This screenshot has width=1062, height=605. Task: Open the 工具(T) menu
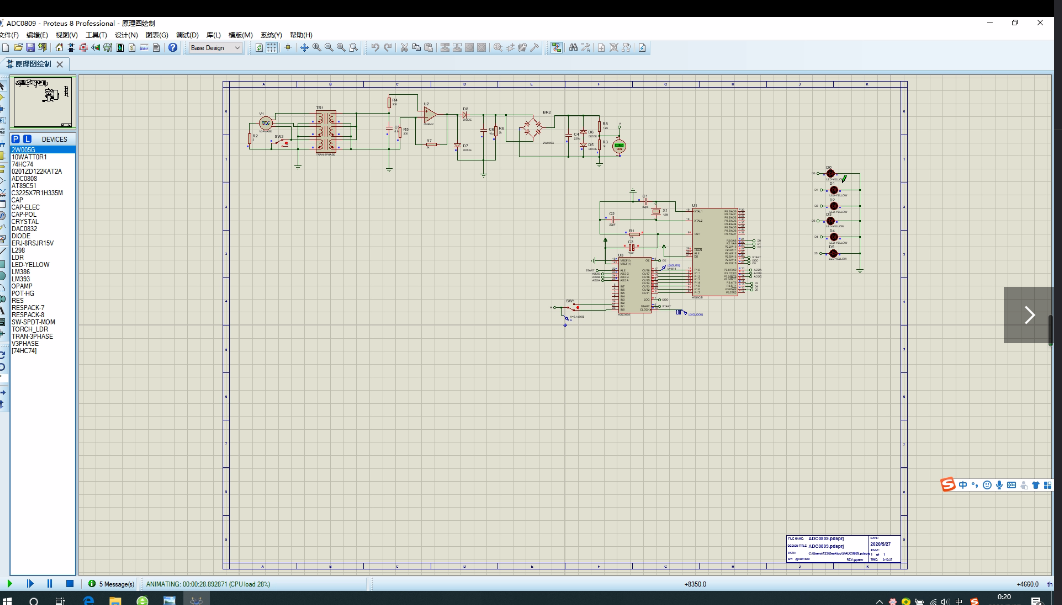tap(96, 35)
